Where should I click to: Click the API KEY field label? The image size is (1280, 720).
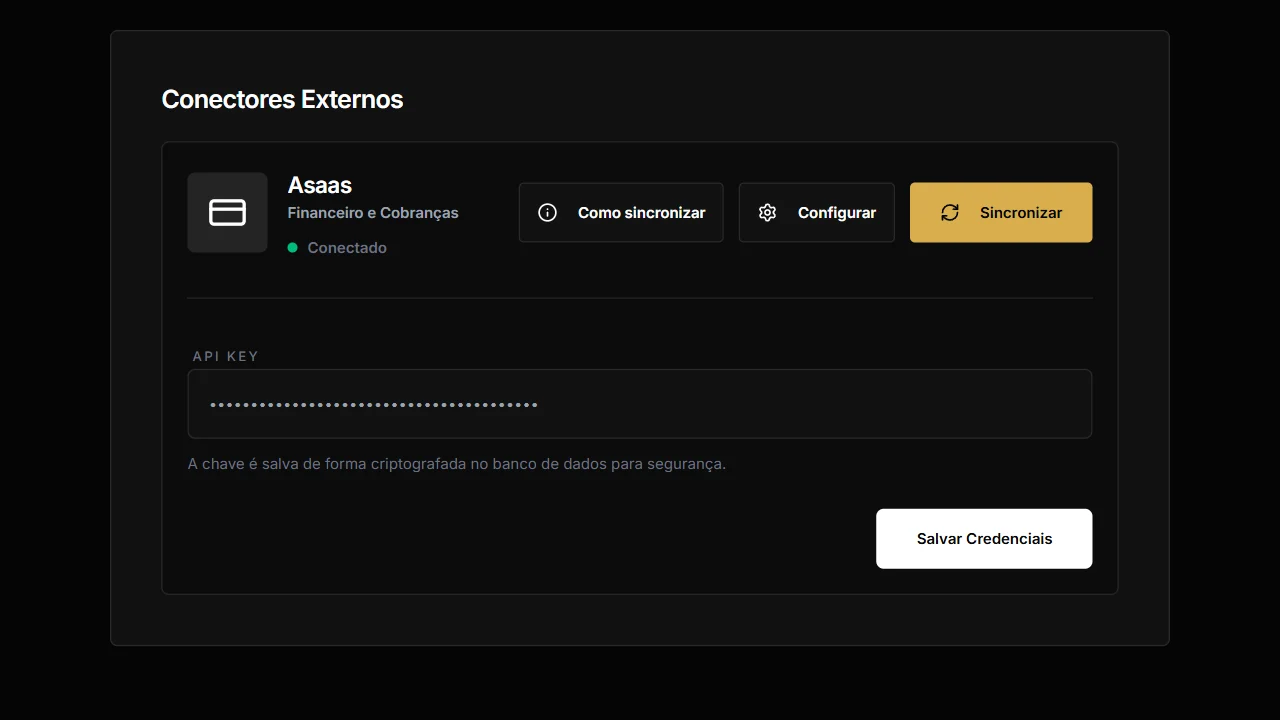pos(226,356)
